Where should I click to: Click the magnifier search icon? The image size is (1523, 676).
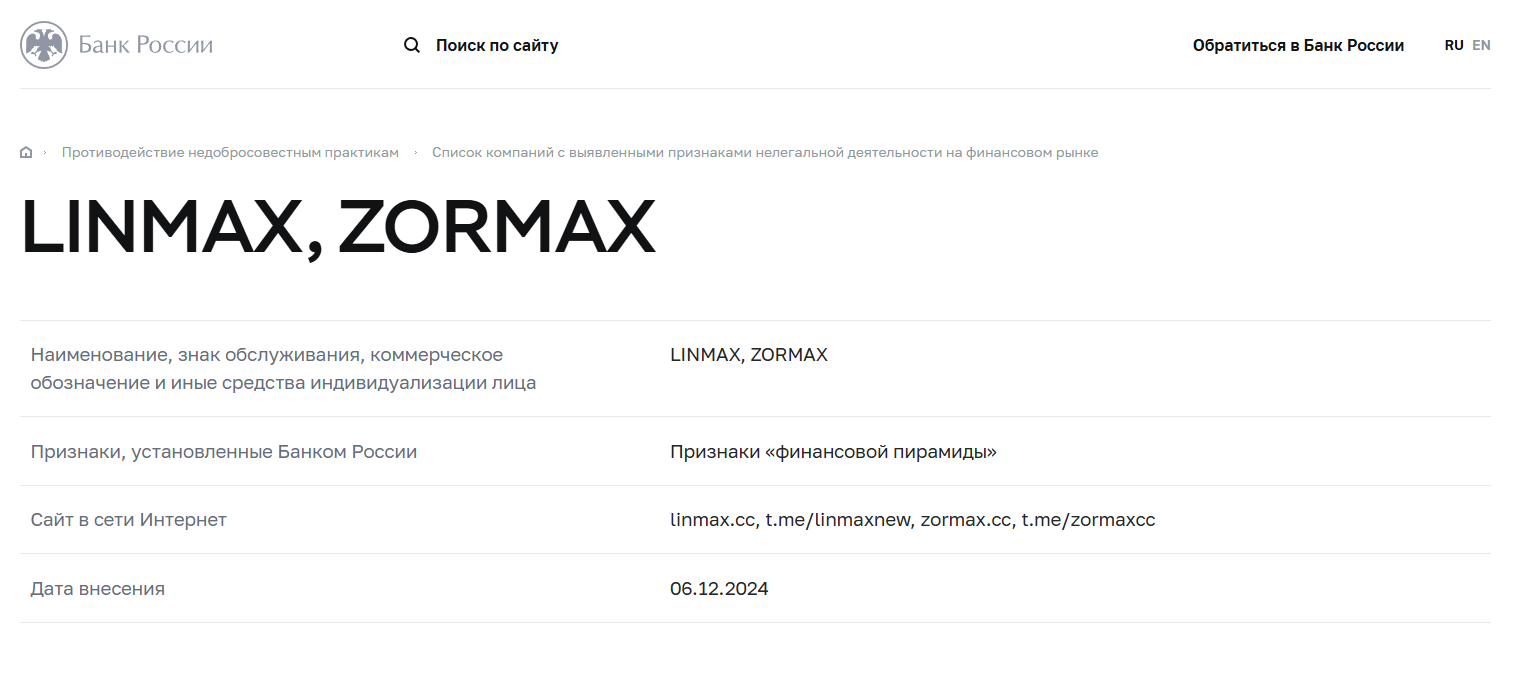click(x=412, y=45)
